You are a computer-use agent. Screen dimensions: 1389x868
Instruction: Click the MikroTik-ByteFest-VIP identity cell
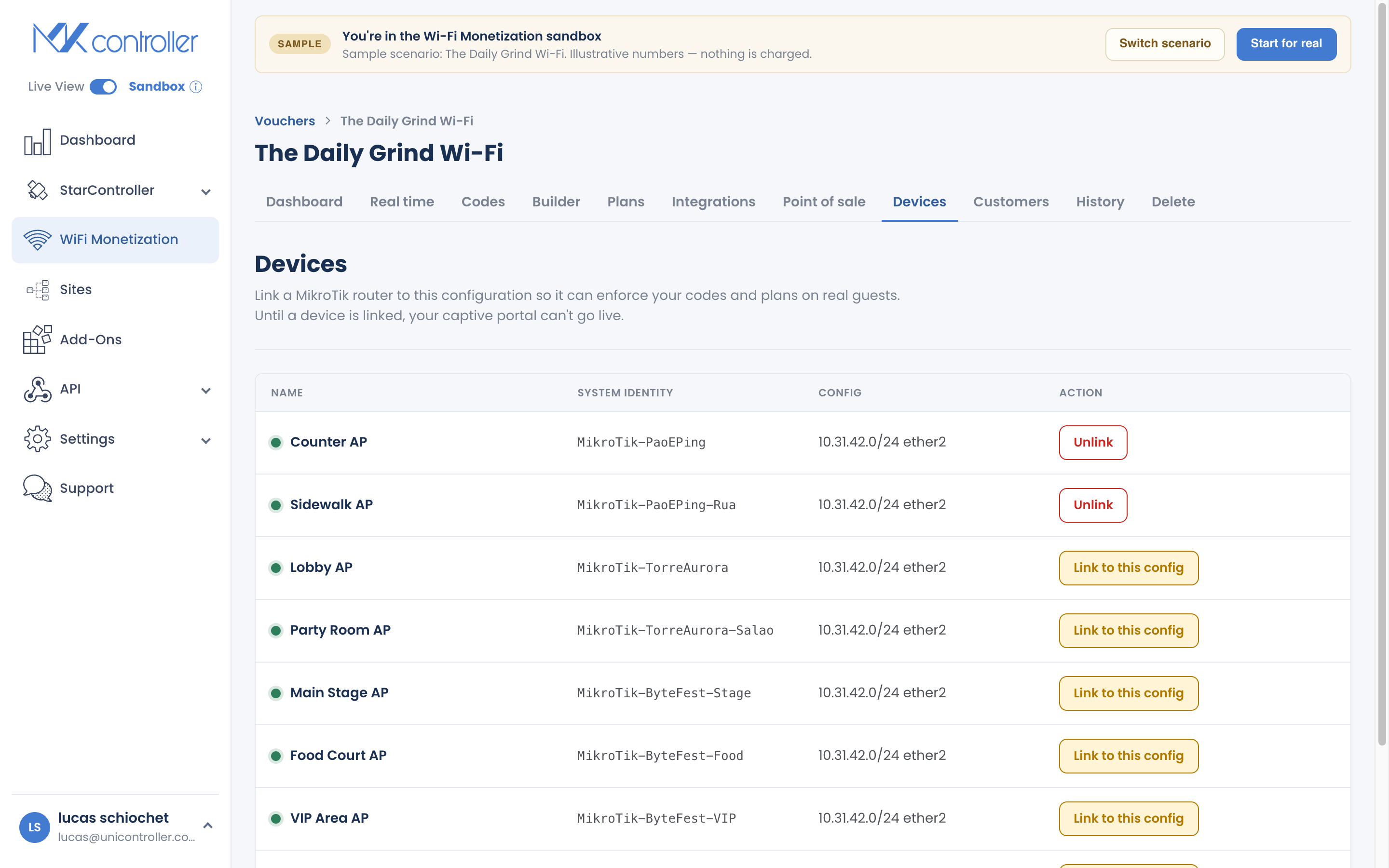[x=656, y=818]
